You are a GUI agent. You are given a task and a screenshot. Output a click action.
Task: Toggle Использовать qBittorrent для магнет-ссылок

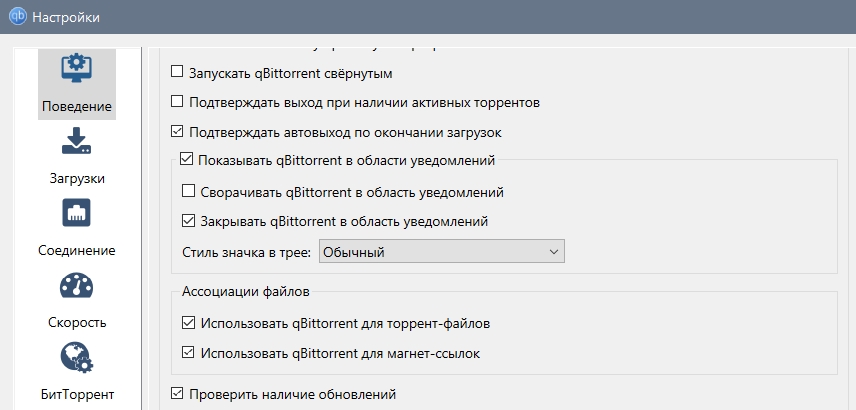(x=188, y=352)
